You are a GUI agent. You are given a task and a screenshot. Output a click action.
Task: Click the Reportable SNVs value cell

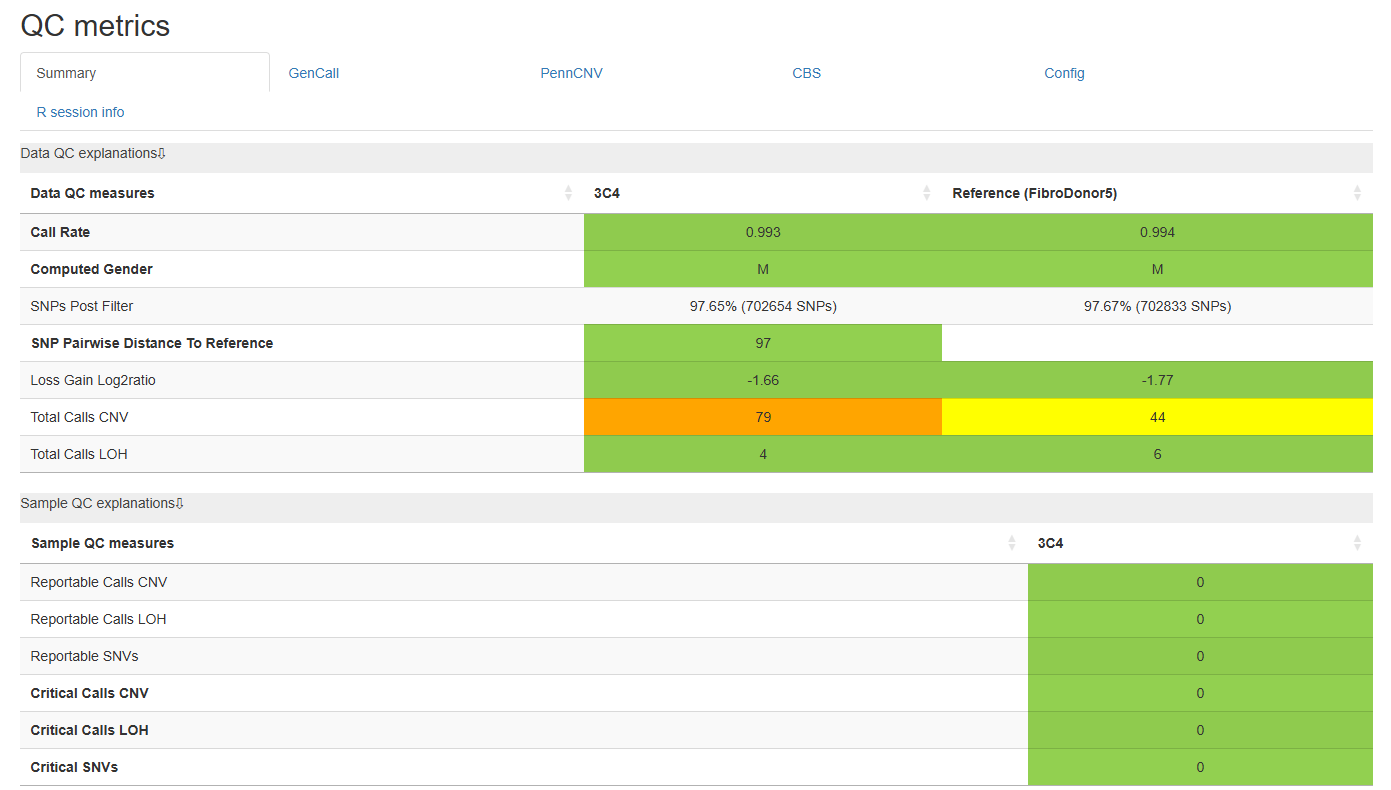point(1200,656)
